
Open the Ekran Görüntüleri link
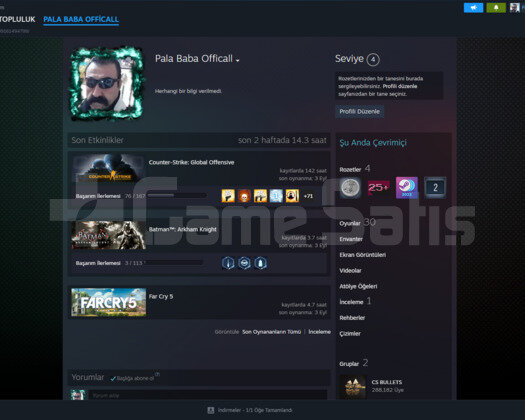363,255
